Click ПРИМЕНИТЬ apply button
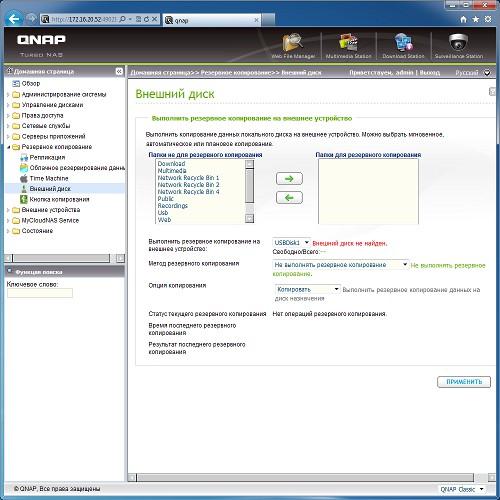 click(x=464, y=382)
